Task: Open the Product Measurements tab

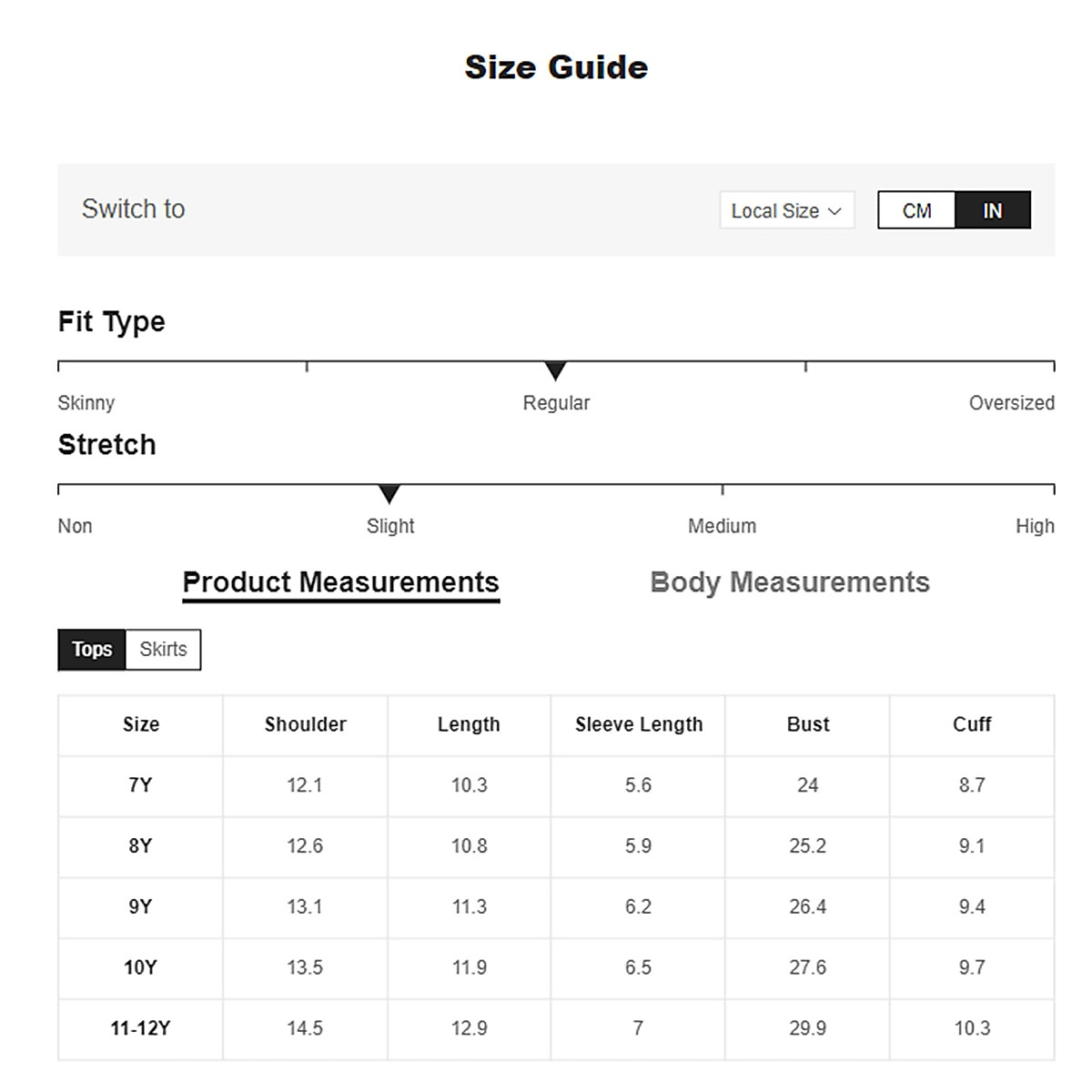Action: [x=340, y=582]
